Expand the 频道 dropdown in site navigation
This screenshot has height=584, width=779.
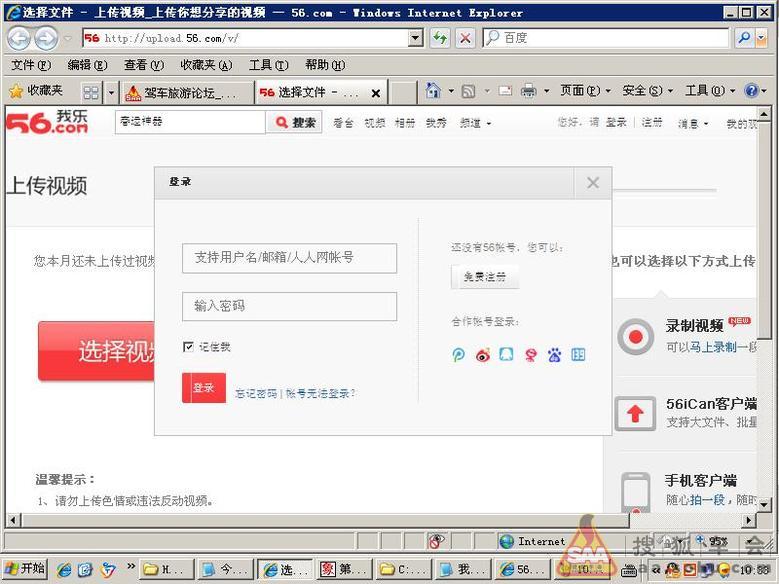474,123
